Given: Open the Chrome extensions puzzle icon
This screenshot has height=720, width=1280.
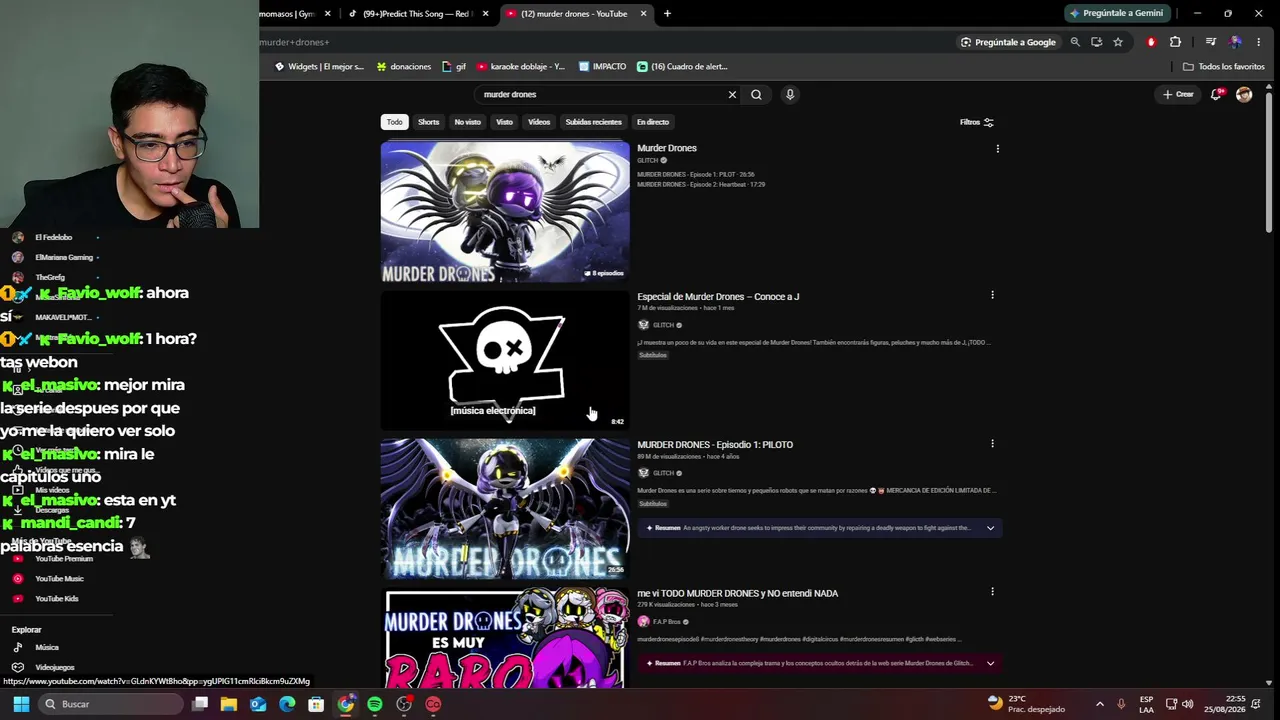Looking at the screenshot, I should tap(1175, 42).
